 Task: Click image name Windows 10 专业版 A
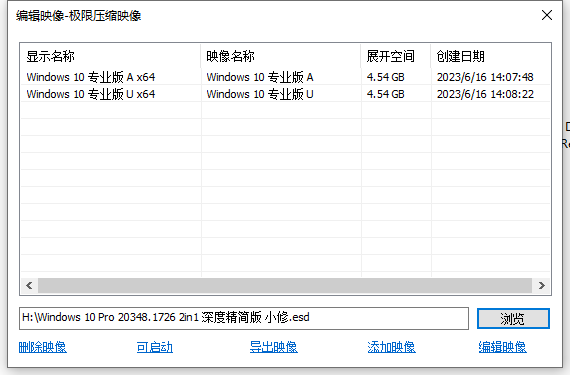click(x=260, y=77)
